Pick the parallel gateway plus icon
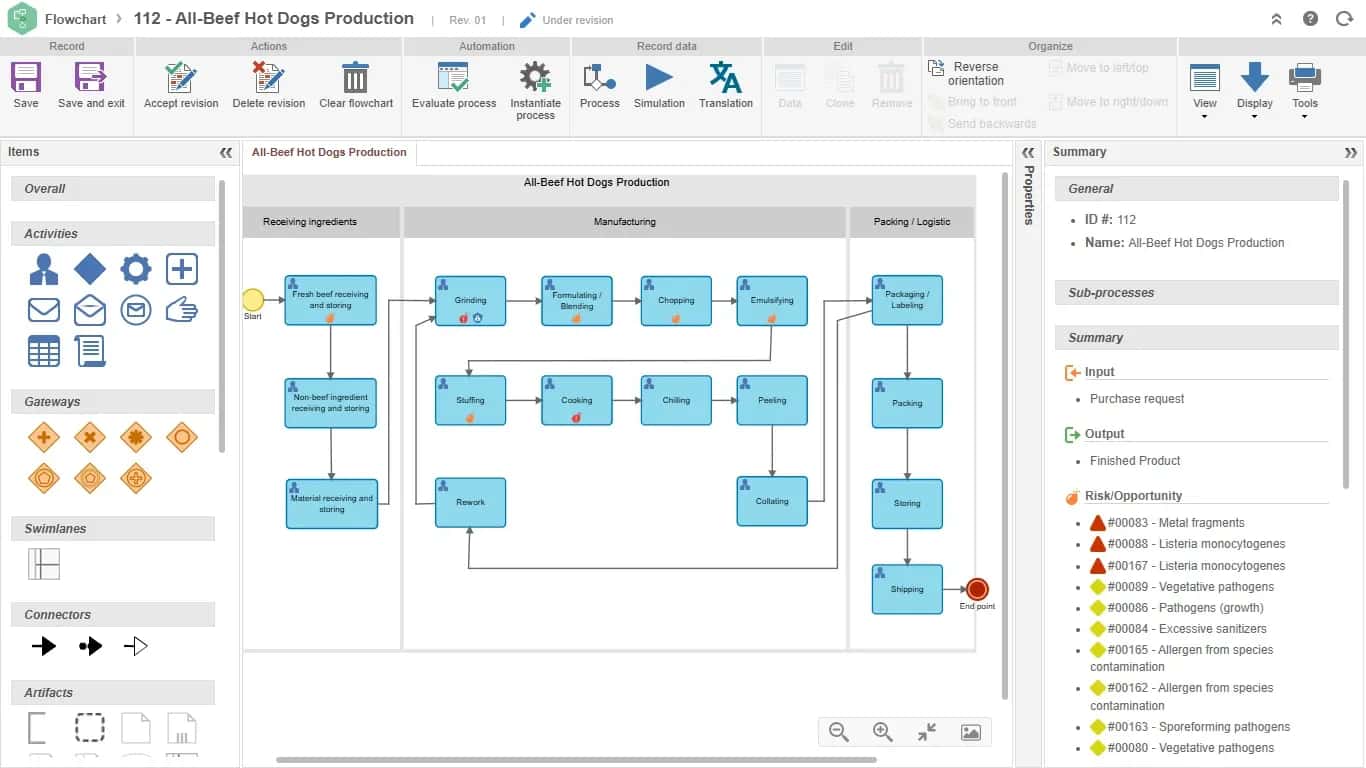Screen dimensions: 1366x768 [44, 437]
